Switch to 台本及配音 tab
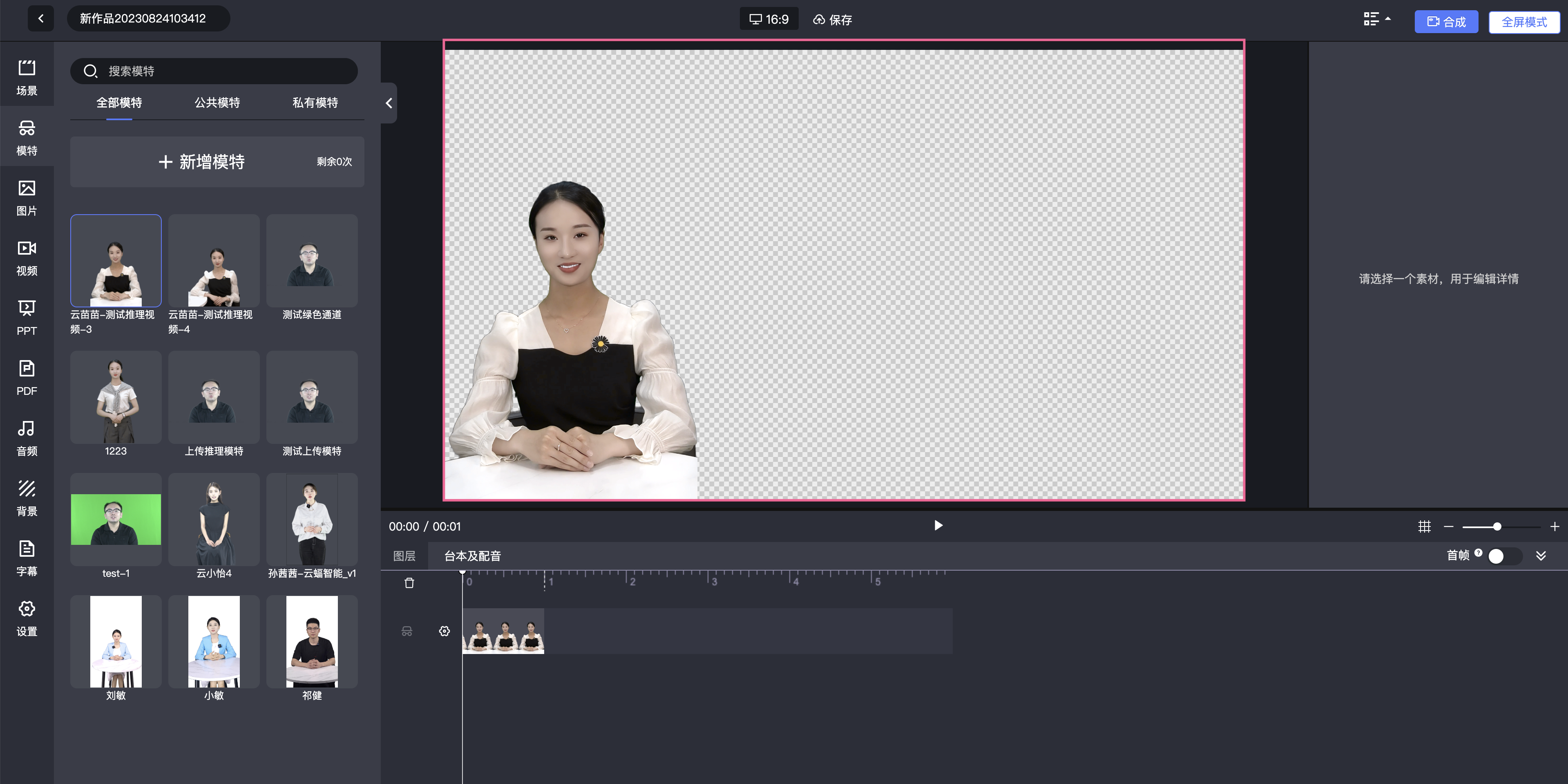Viewport: 1568px width, 784px height. pyautogui.click(x=472, y=556)
